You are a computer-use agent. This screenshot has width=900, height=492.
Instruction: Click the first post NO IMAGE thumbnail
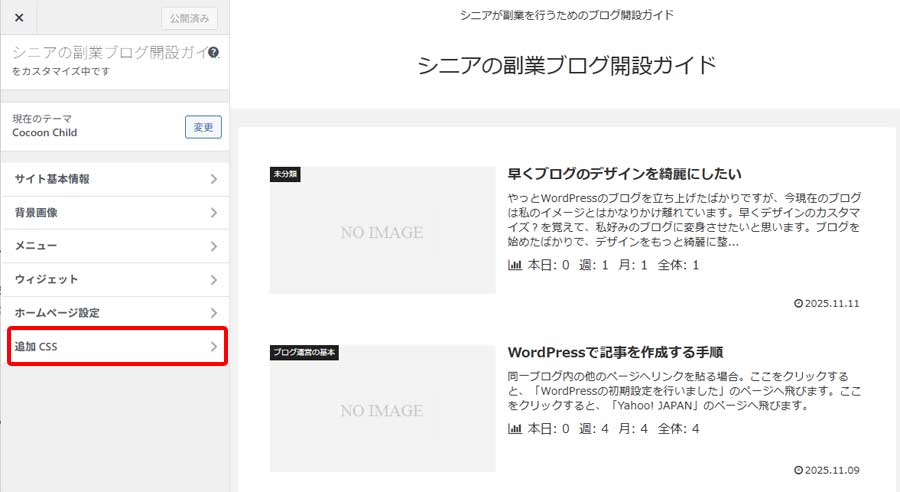(x=382, y=233)
